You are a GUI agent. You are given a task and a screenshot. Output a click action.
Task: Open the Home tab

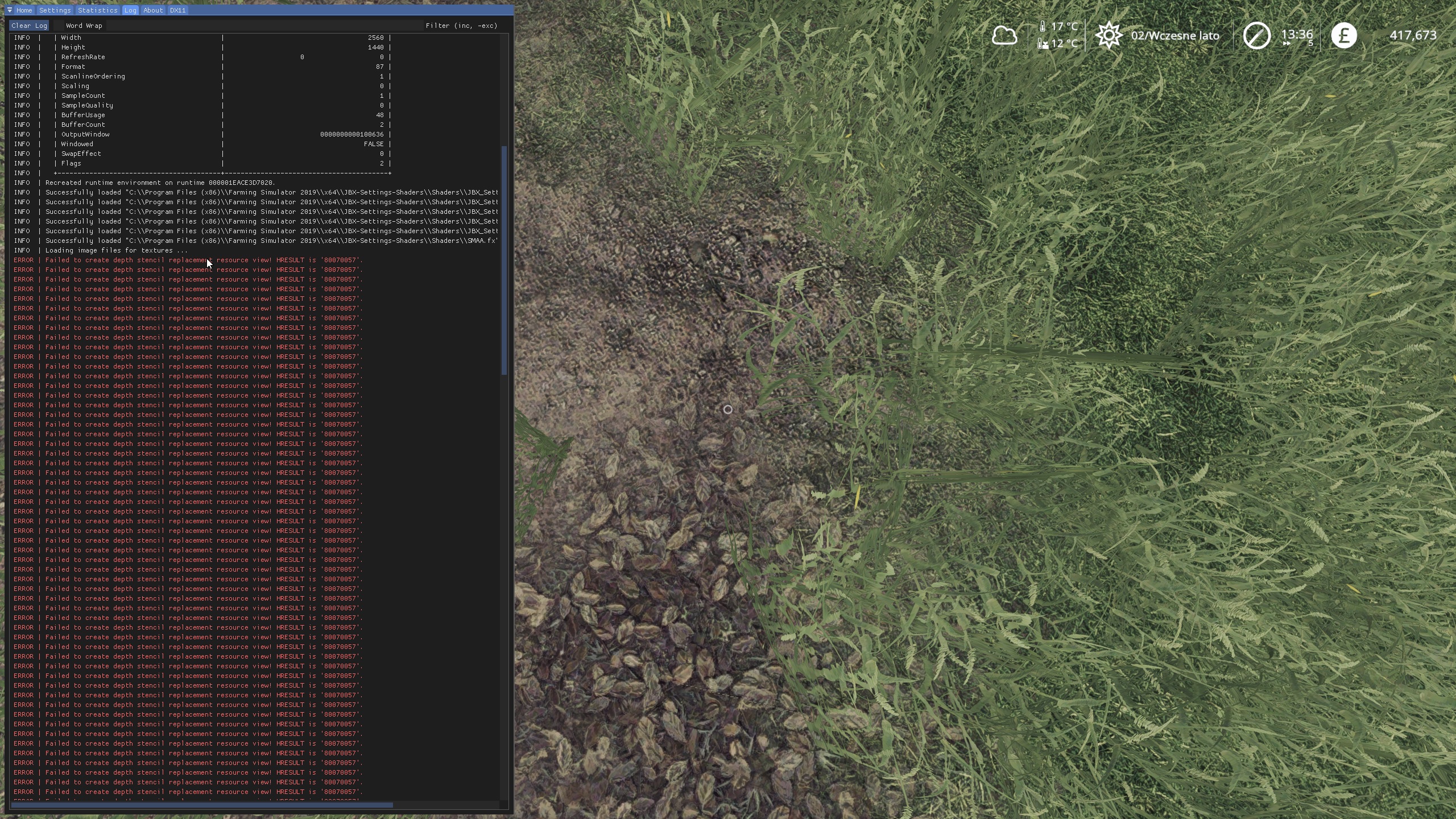tap(24, 10)
